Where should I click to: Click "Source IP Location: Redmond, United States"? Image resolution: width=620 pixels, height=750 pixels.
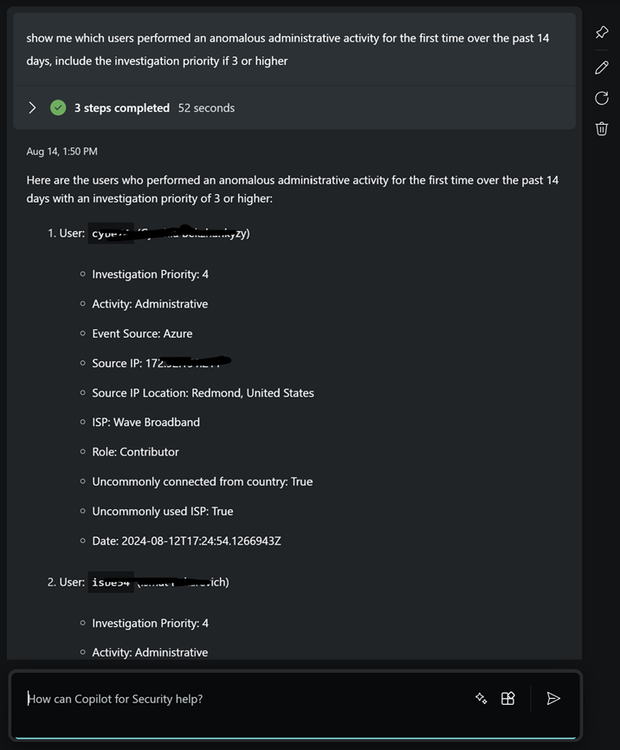click(x=203, y=393)
